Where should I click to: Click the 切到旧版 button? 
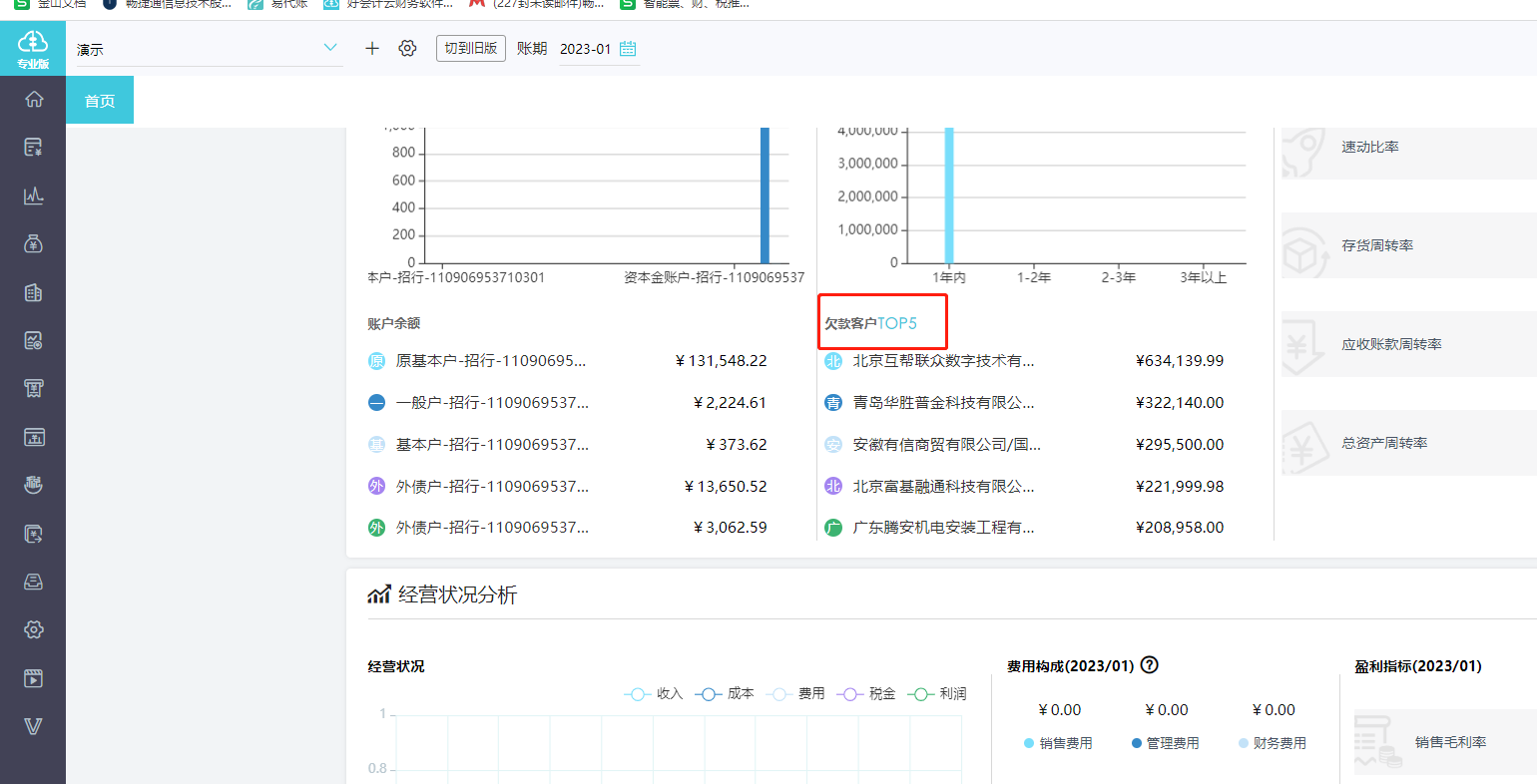pos(470,48)
